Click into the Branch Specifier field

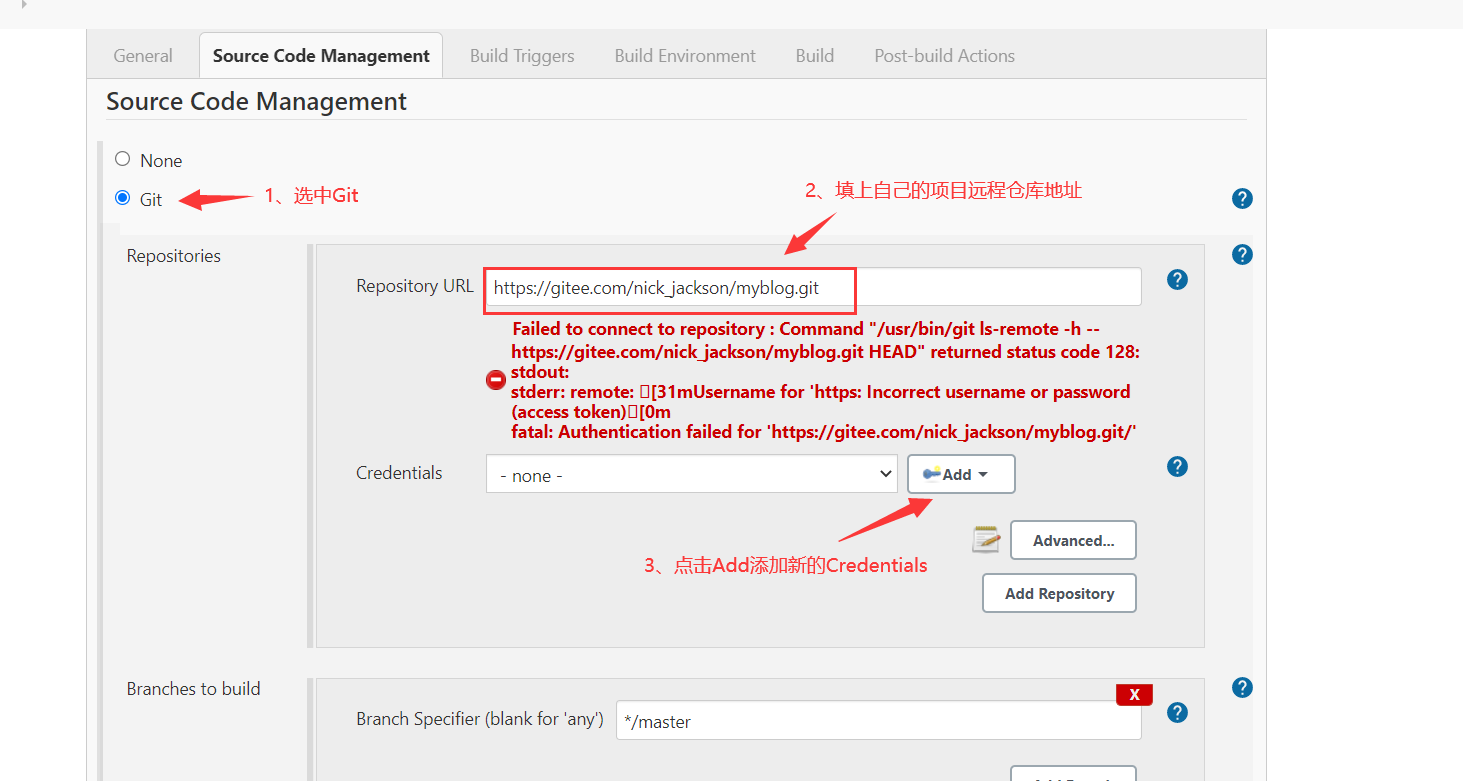[878, 721]
